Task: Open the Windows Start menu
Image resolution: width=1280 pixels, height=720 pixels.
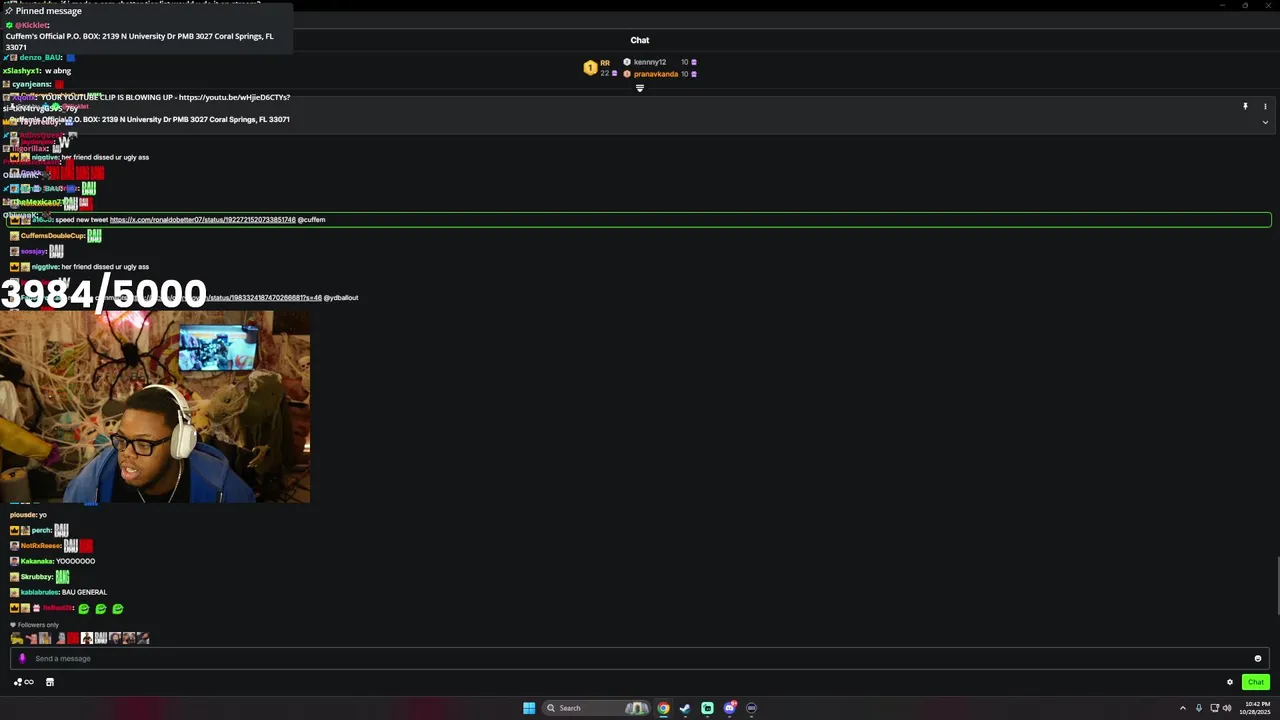Action: (529, 708)
